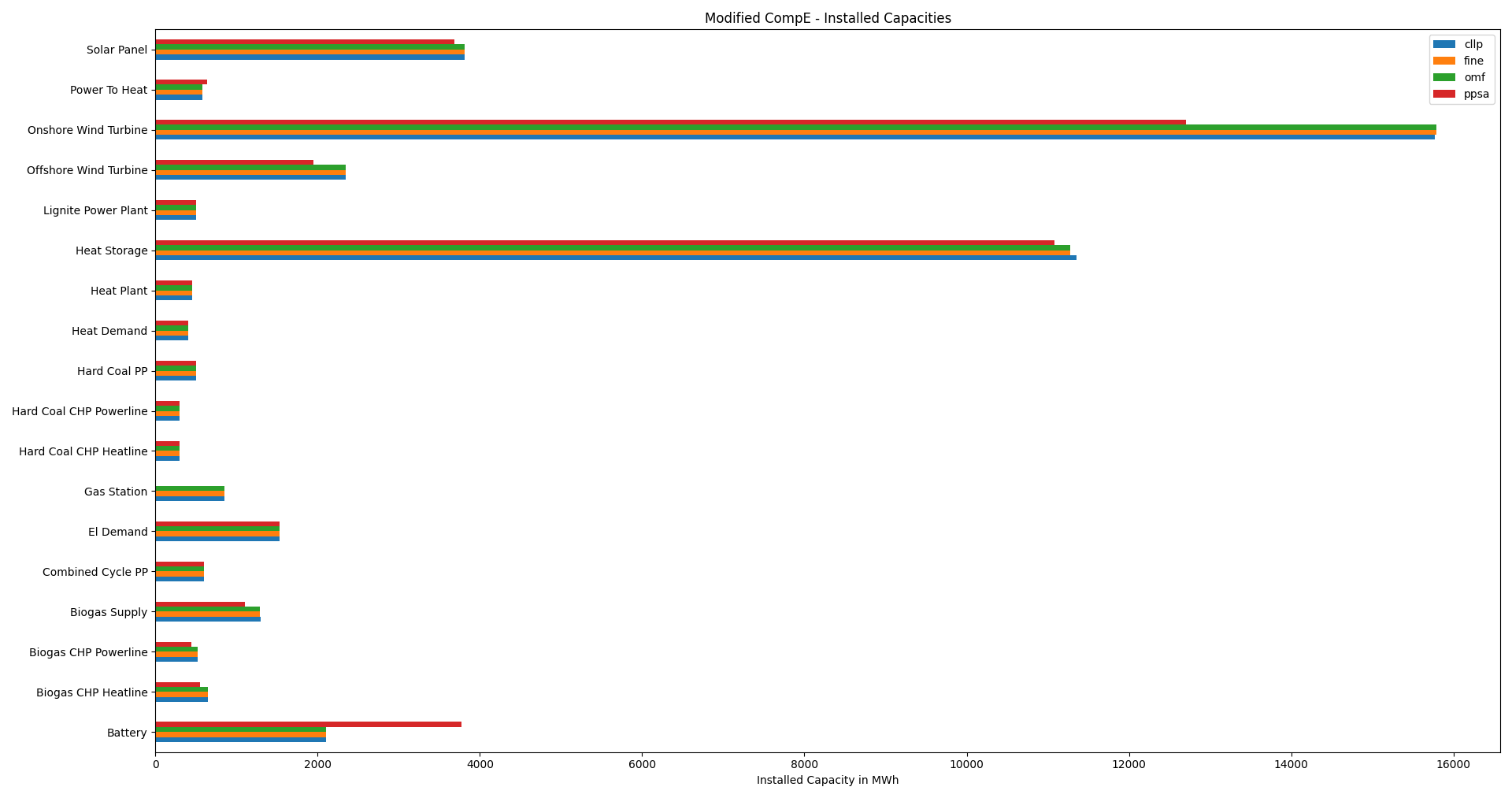
Task: Click the blue cllp bar for Combined Cycle PP
Action: click(180, 579)
